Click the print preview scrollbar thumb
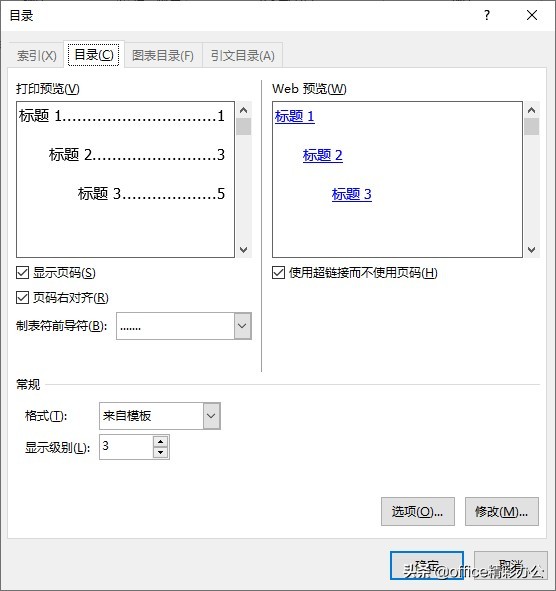Viewport: 556px width, 591px height. tap(244, 127)
